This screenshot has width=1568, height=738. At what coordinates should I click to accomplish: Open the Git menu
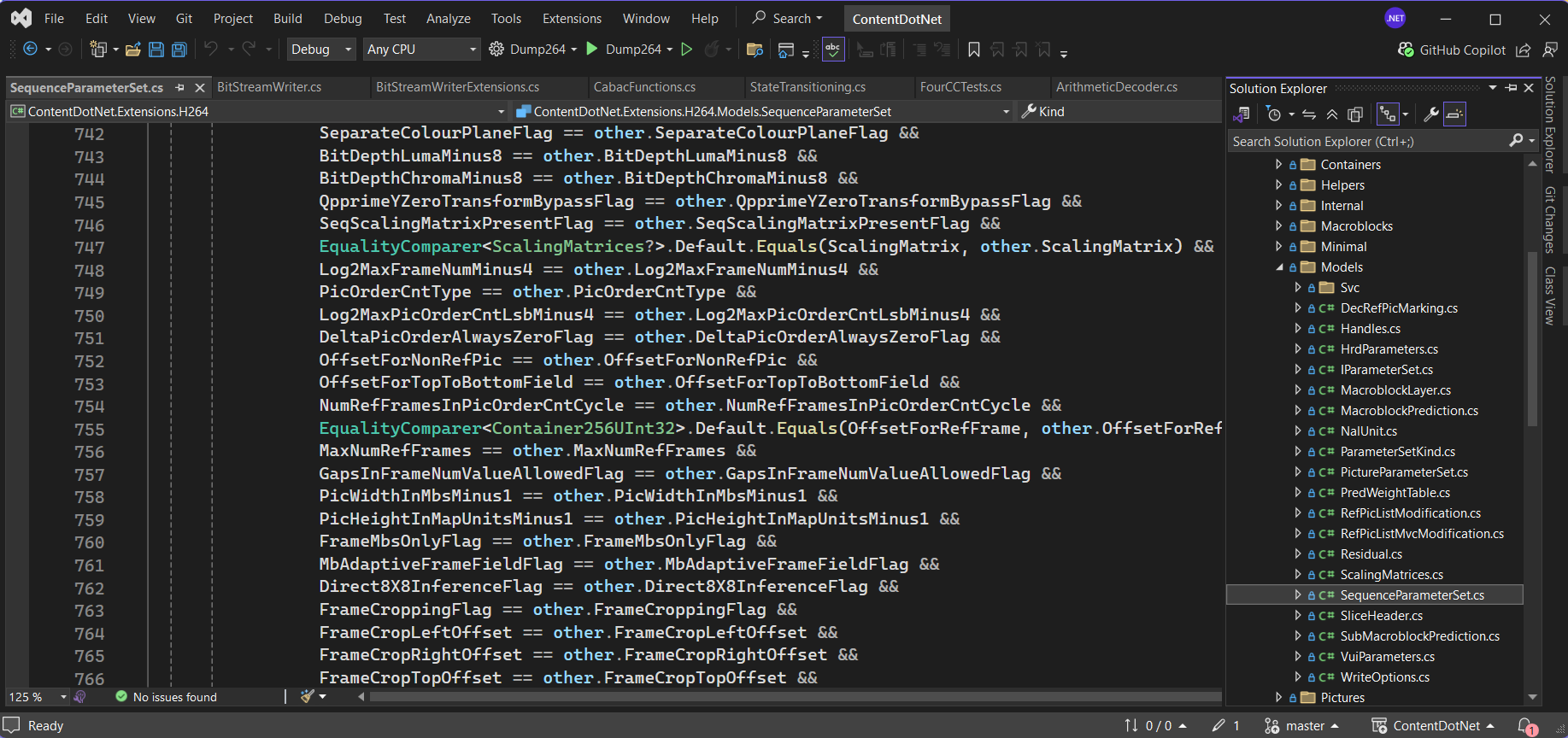pos(184,18)
